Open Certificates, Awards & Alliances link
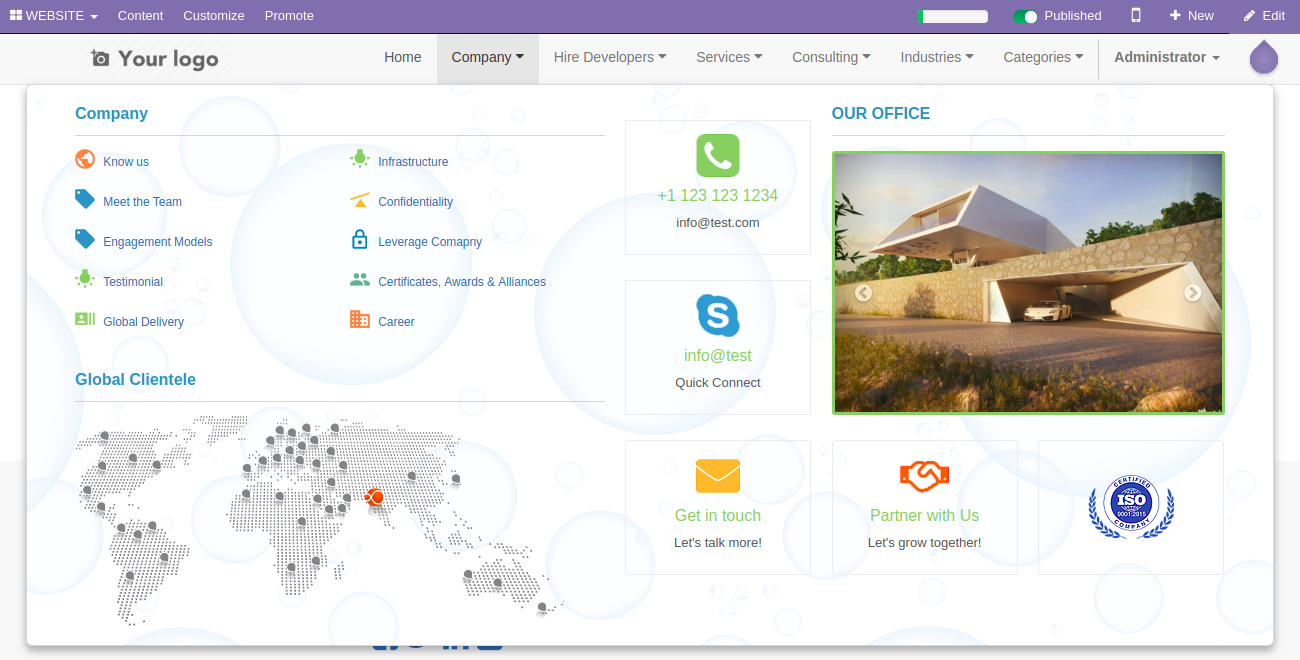Screen dimensions: 1300x660 click(x=462, y=281)
